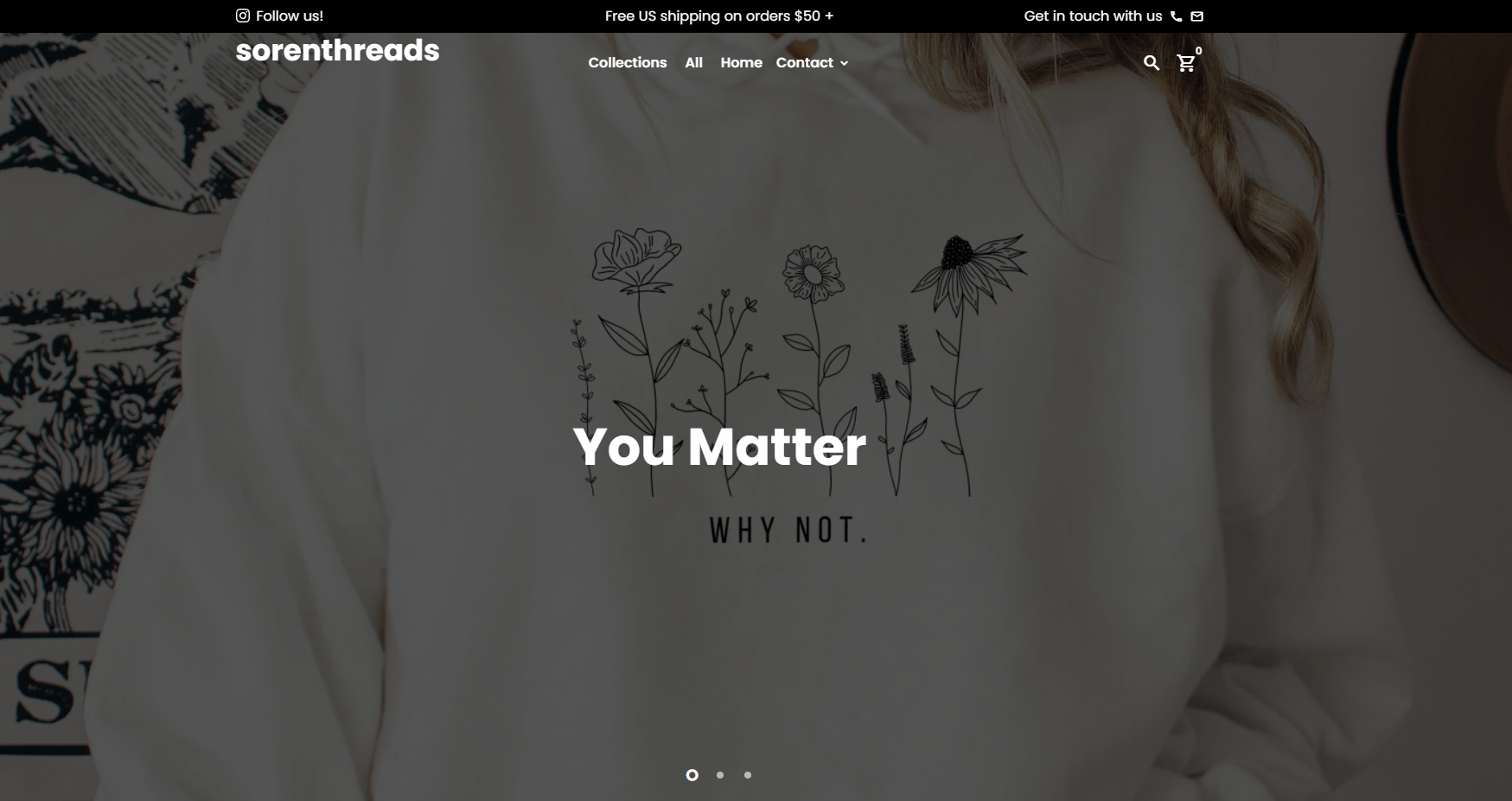Expand the Contact dropdown chevron
This screenshot has height=801, width=1512.
click(845, 63)
